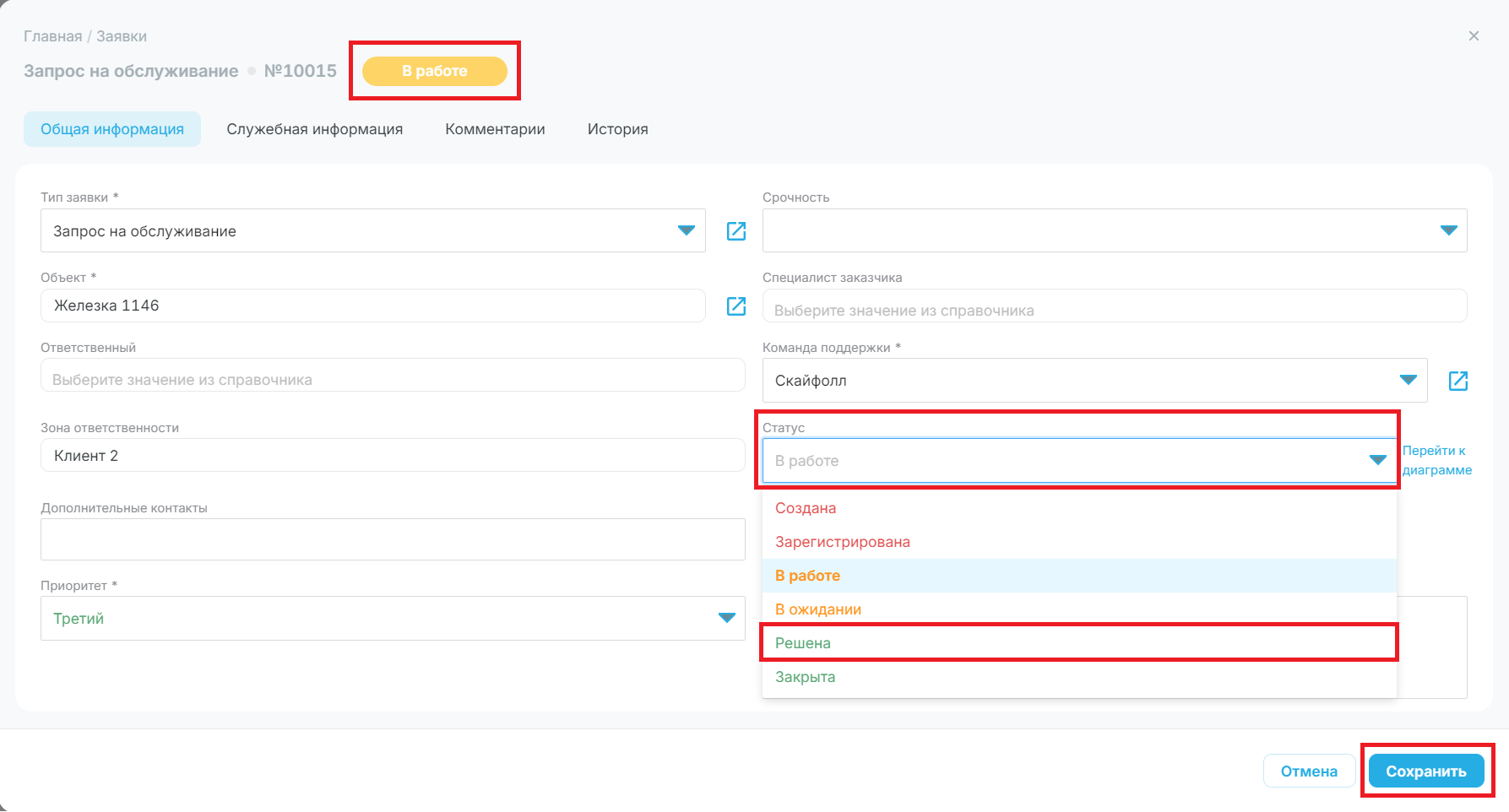Open external link icon beside Тип заявки
Screen dimensions: 1509x812
pos(736,231)
